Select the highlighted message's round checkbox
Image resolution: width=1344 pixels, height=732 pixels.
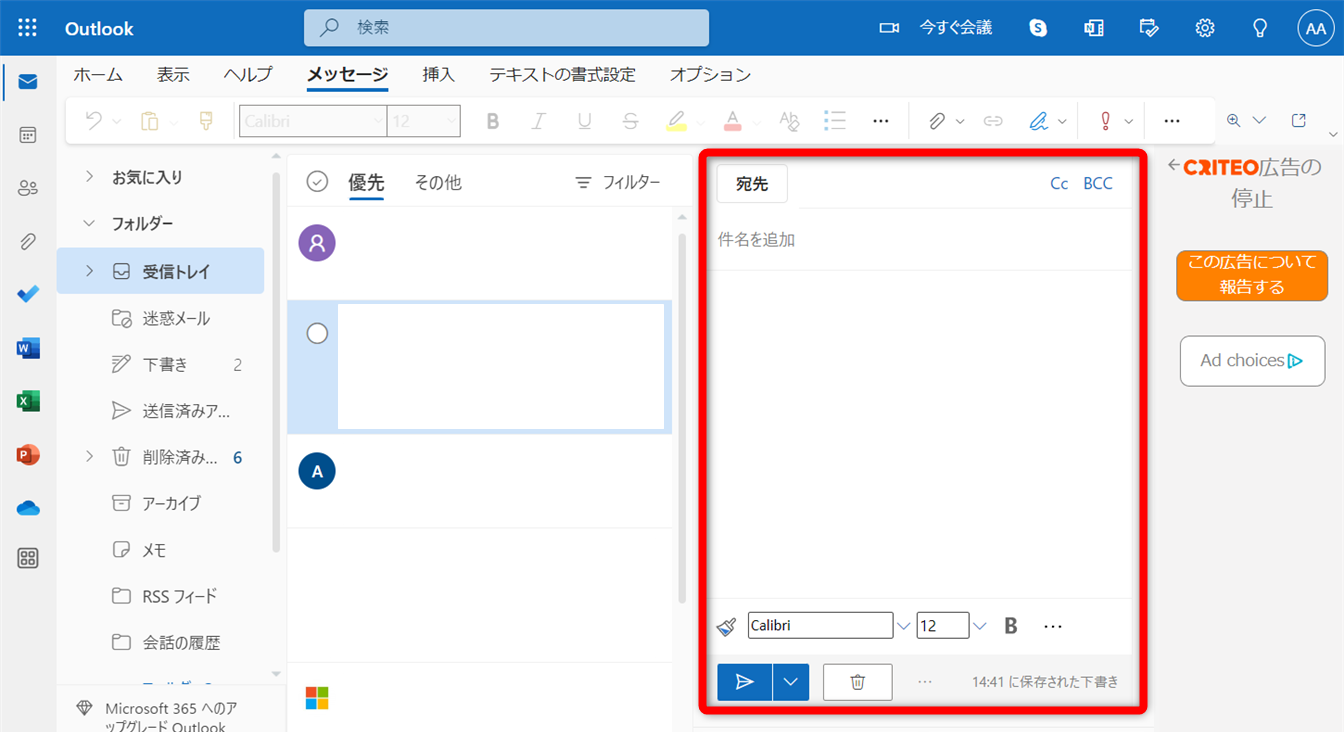[317, 334]
